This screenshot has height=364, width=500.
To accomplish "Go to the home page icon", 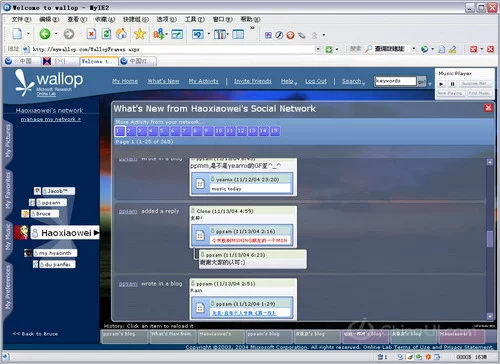I will [x=121, y=34].
